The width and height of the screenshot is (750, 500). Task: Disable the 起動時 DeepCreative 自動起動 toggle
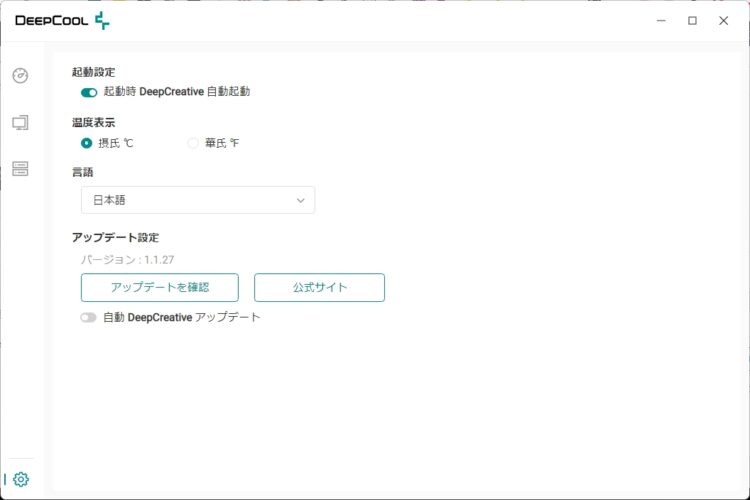(x=89, y=92)
